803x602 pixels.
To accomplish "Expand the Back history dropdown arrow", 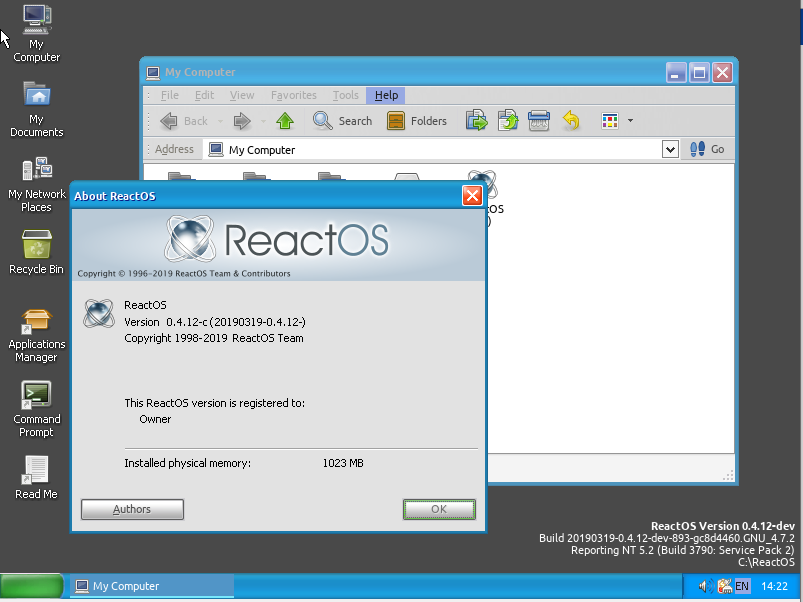I will tap(220, 121).
